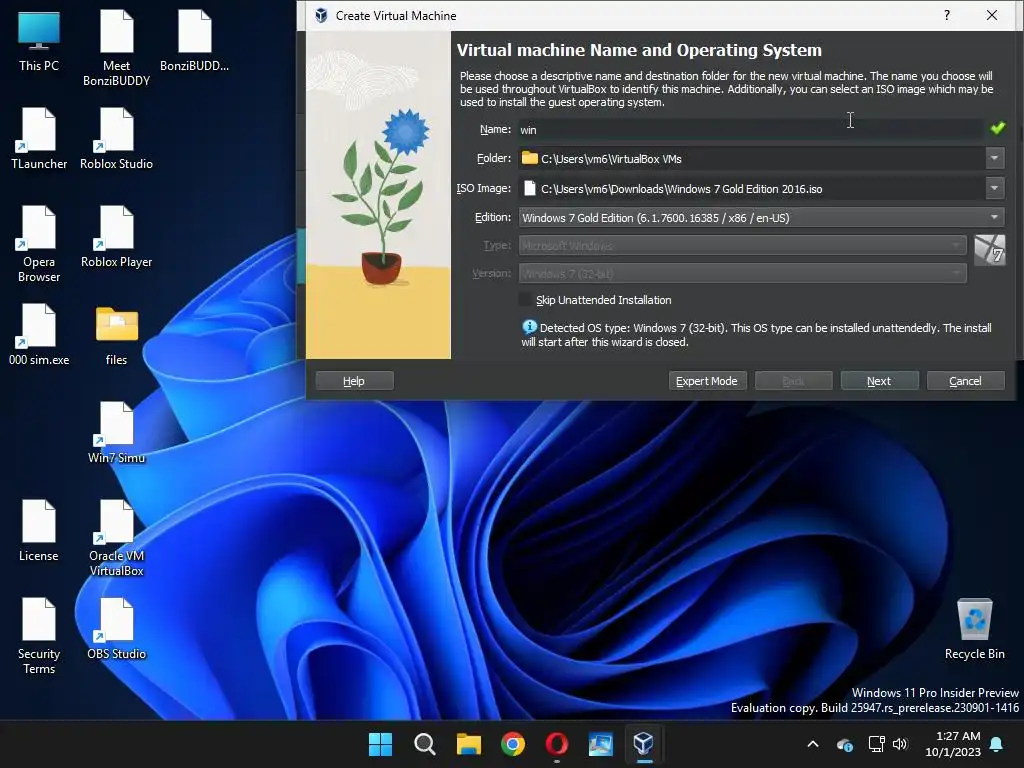Open the Edition dropdown list

761,217
